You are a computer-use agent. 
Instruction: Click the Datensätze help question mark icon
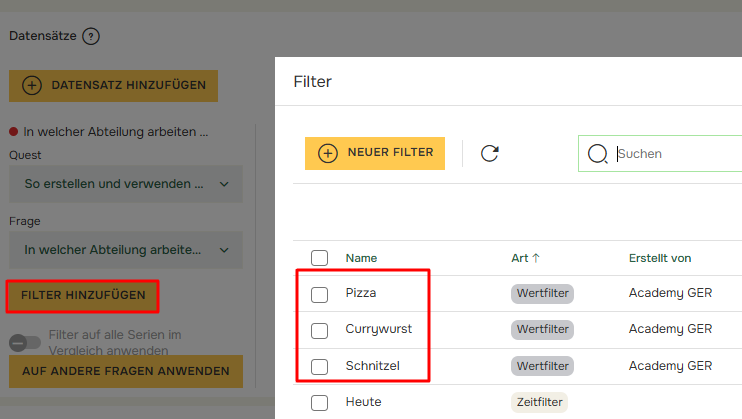[x=91, y=36]
